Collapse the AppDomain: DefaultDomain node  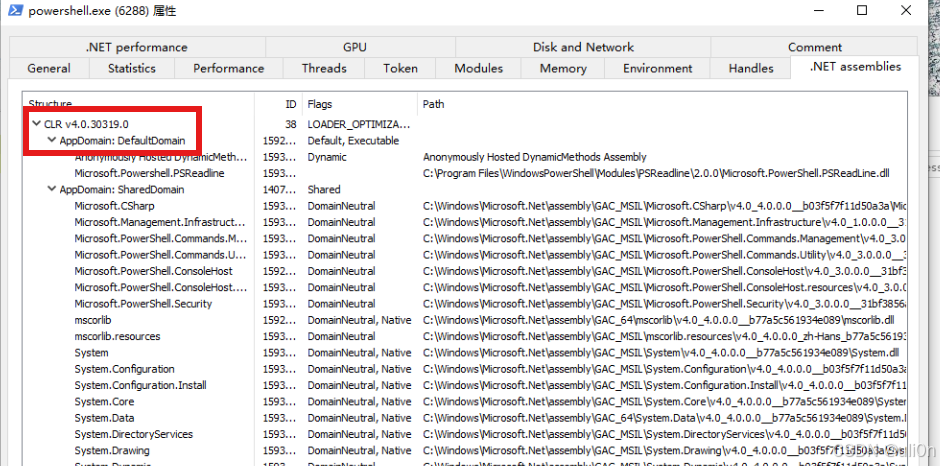tap(52, 141)
